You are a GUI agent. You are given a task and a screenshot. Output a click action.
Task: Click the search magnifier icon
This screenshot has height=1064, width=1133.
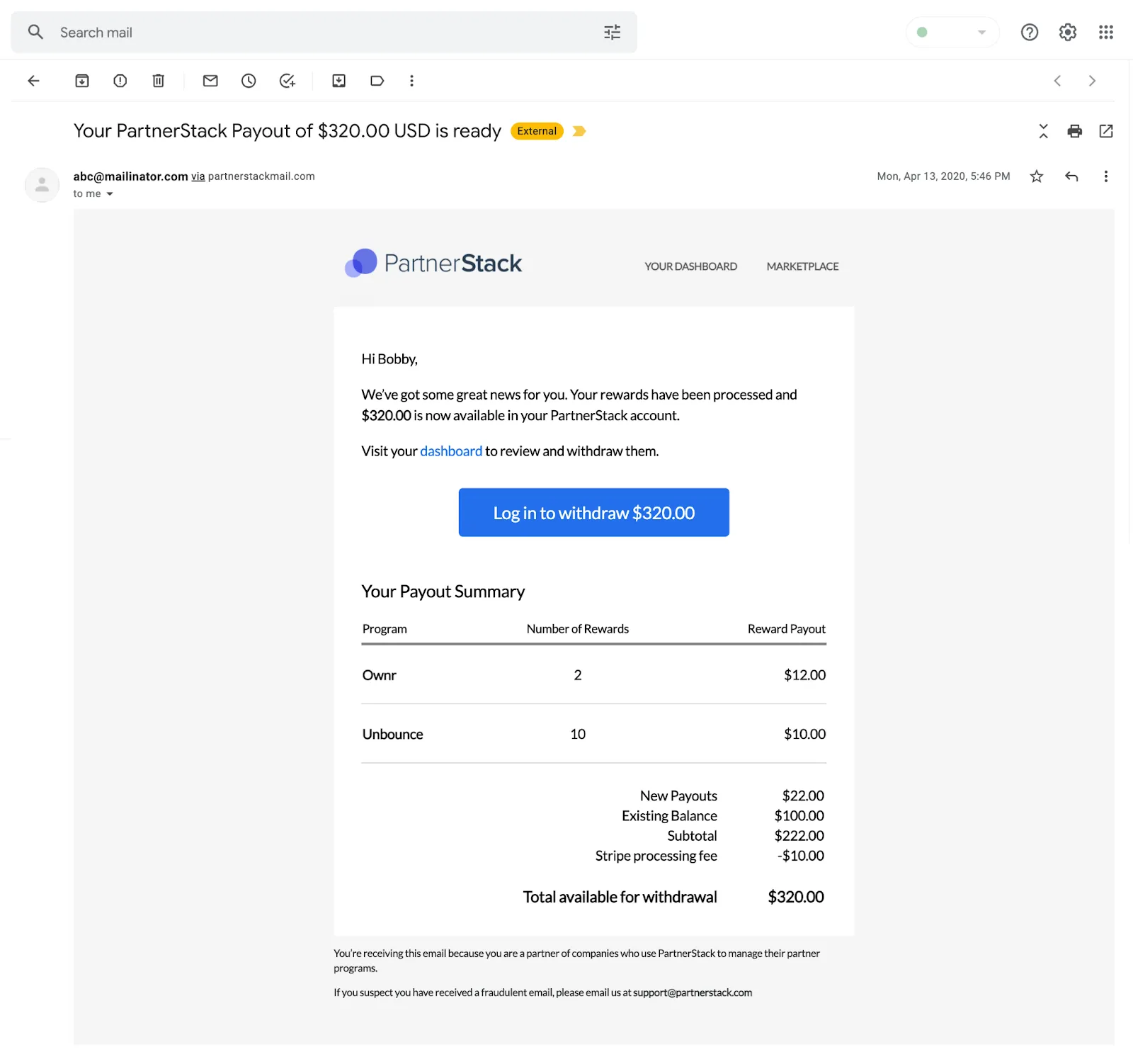coord(35,32)
